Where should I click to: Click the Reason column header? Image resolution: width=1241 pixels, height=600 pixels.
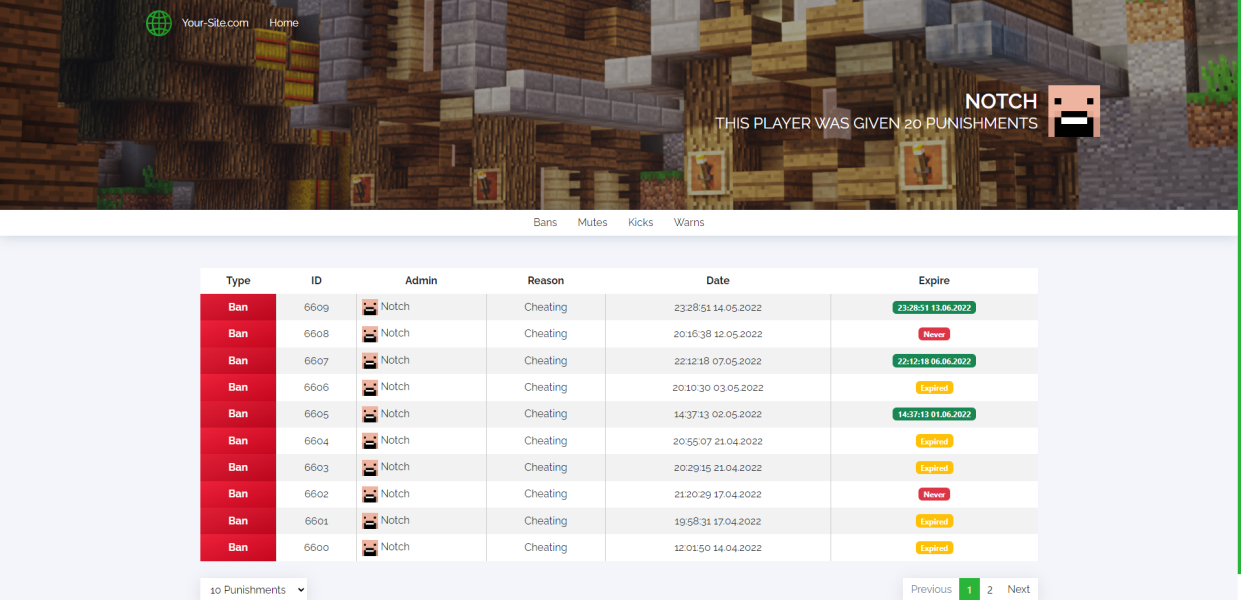pos(546,281)
